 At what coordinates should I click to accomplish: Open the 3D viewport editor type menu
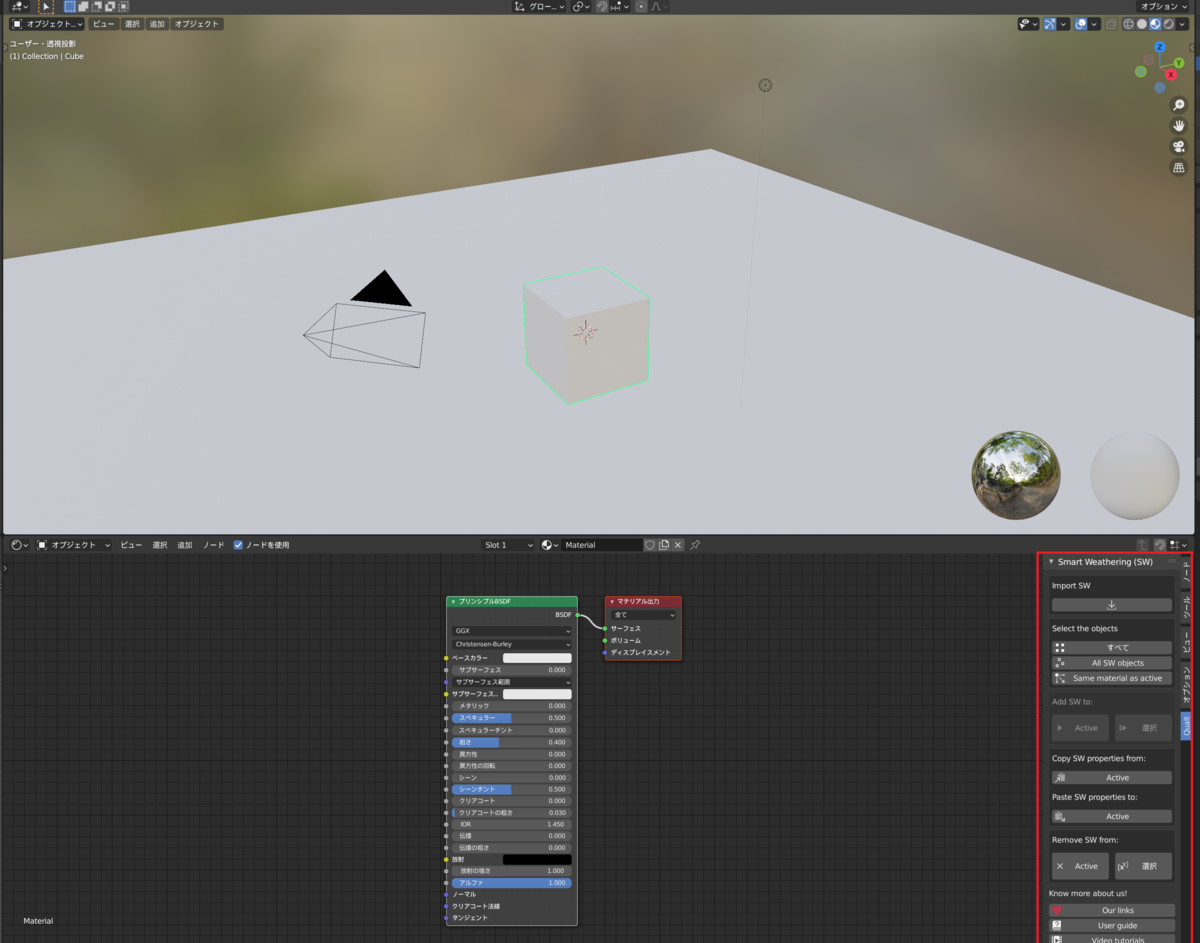coord(19,6)
